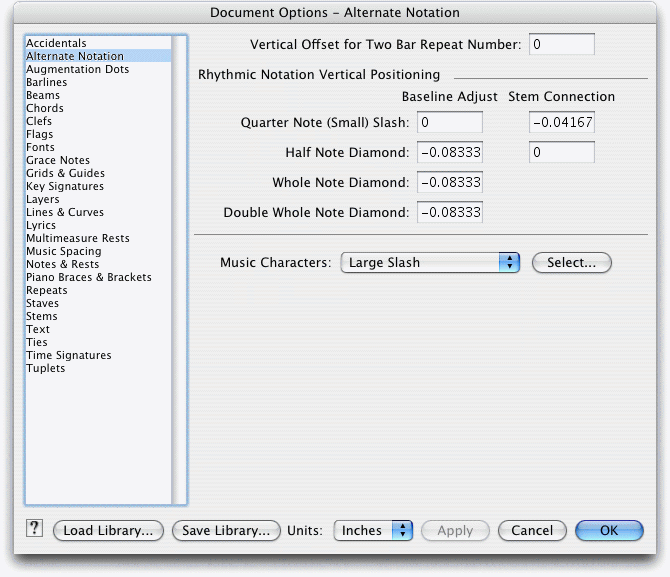
Task: Select Accidentals in the category list
Action: pos(98,43)
